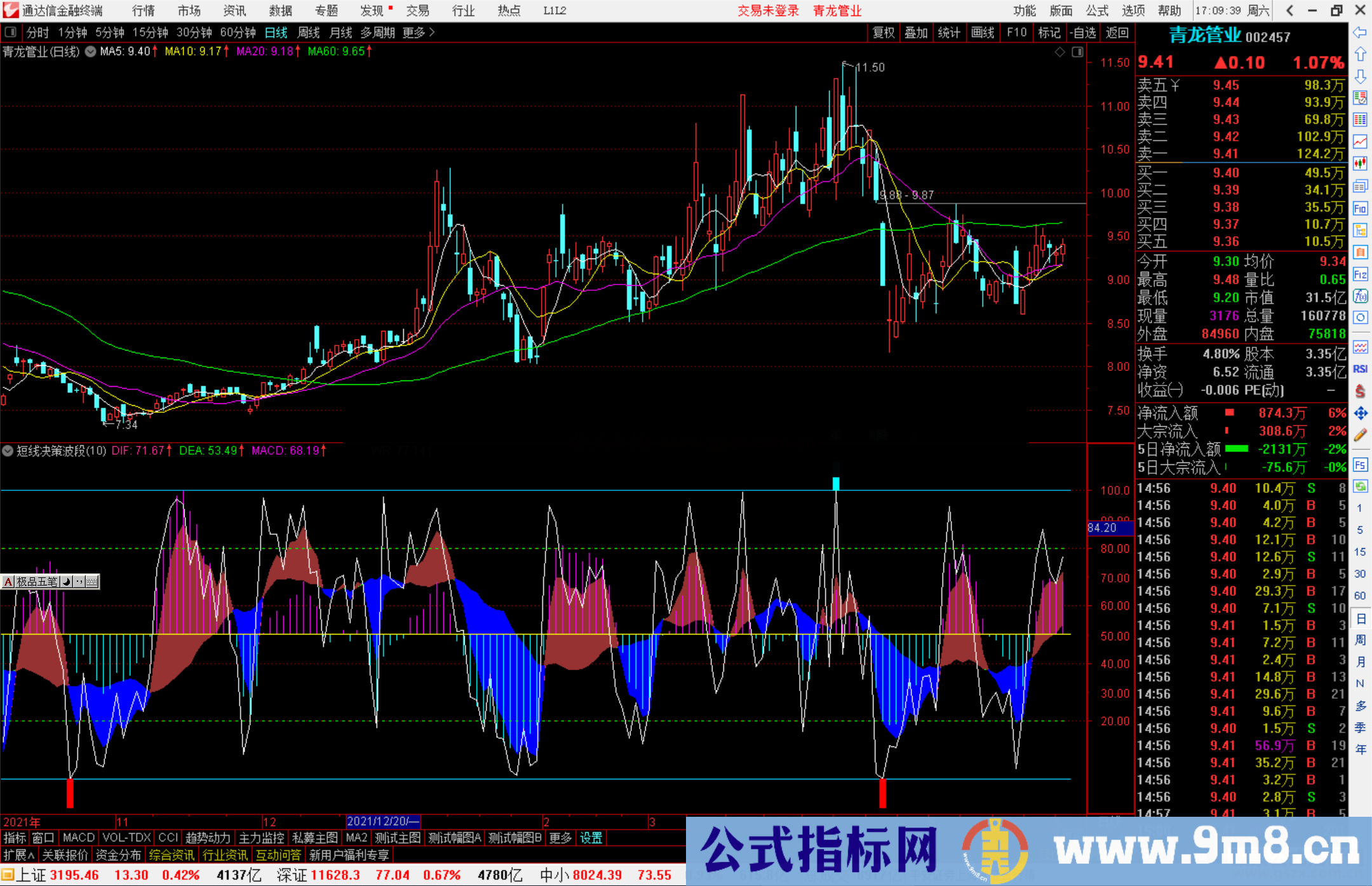Open the f(x) formula manager icon
This screenshot has height=886, width=1372.
click(1360, 296)
